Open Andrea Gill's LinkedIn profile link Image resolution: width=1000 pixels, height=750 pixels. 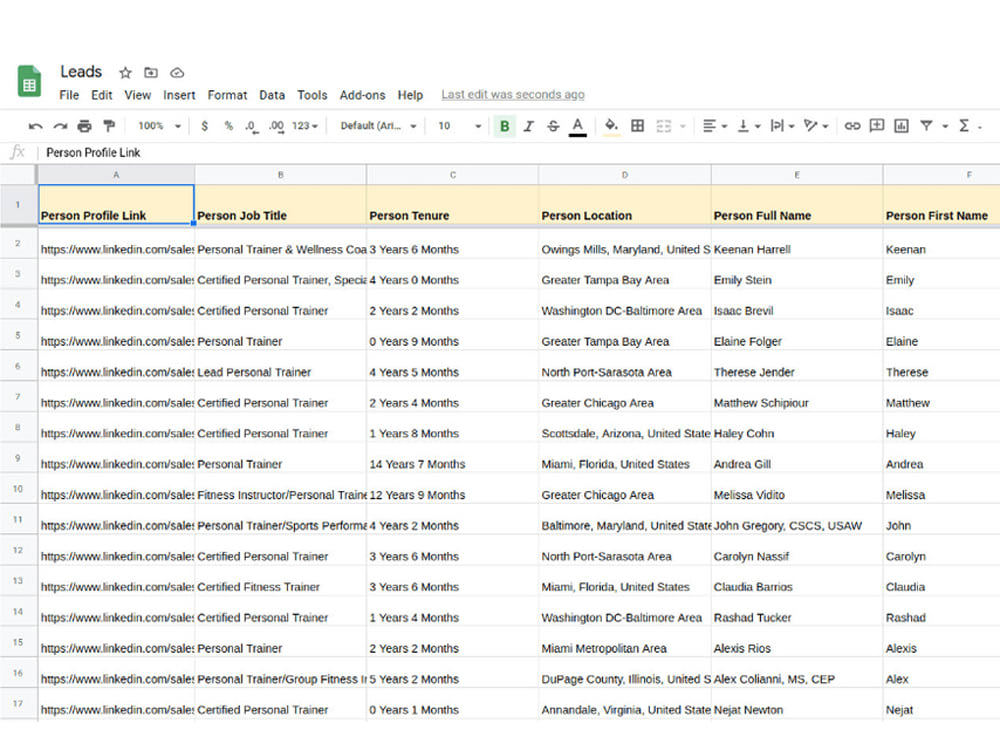click(x=117, y=464)
